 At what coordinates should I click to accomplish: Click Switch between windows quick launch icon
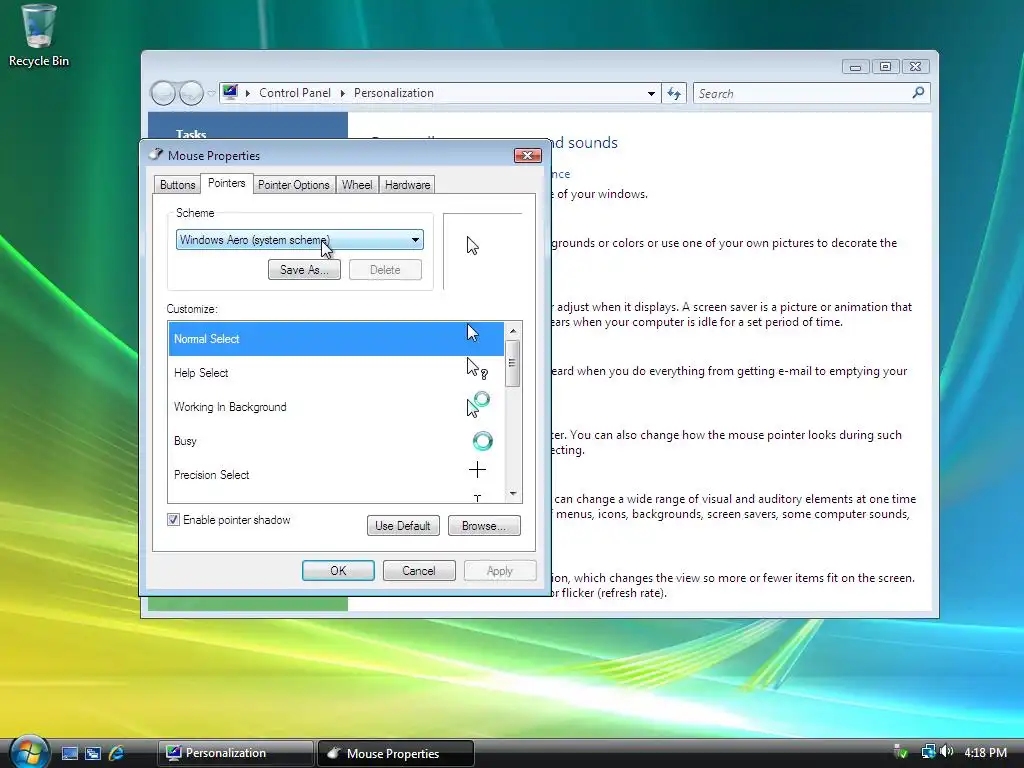click(x=93, y=753)
